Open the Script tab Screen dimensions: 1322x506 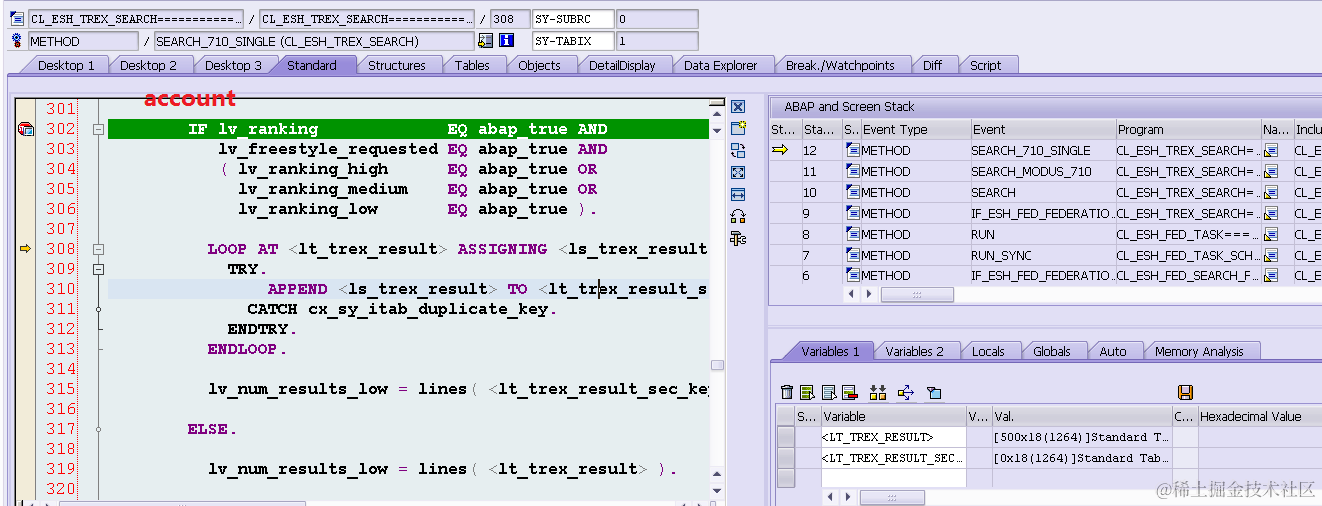pos(985,65)
